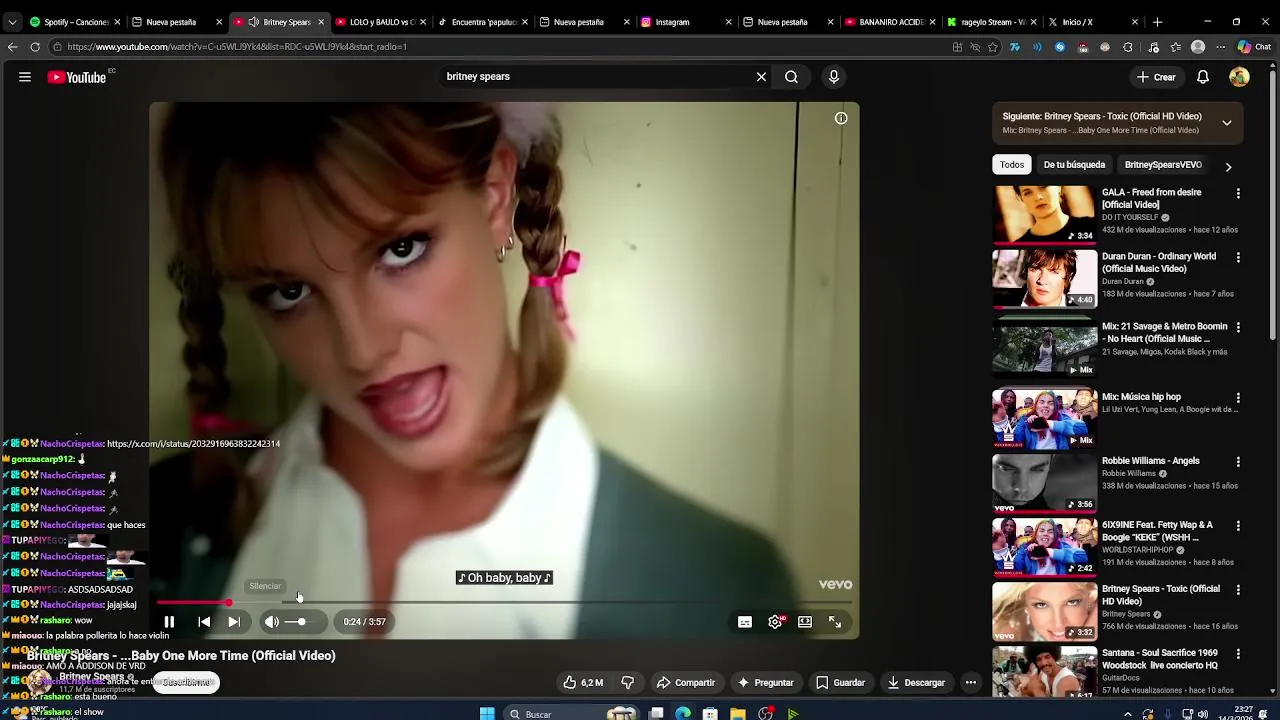Select the Todos filter chip
The height and width of the screenshot is (720, 1280).
[x=1012, y=165]
